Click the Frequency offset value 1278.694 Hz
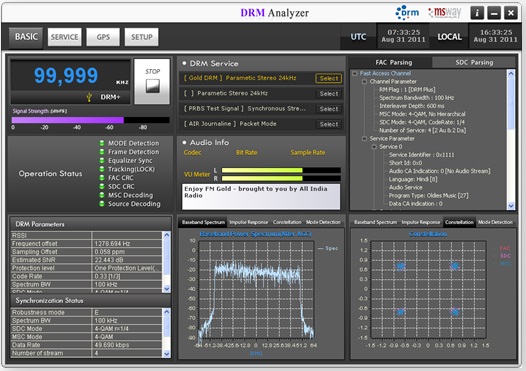 [127, 244]
